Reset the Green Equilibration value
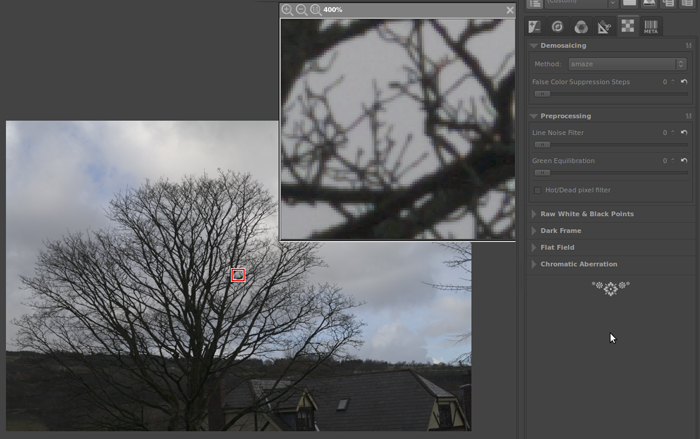 coord(685,160)
